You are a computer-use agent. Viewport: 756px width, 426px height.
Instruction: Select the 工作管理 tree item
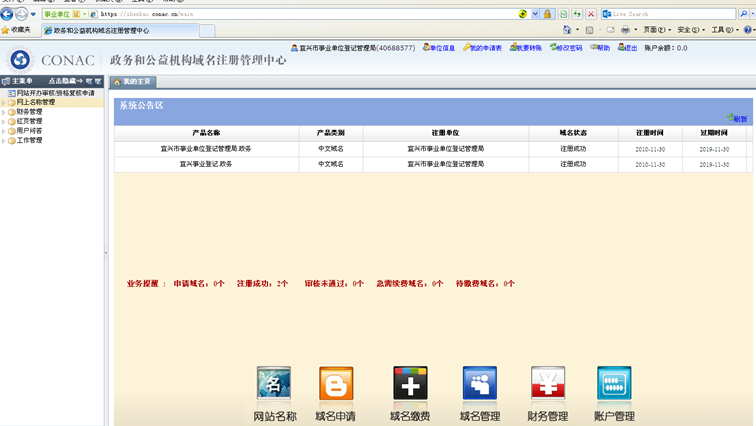[x=29, y=140]
